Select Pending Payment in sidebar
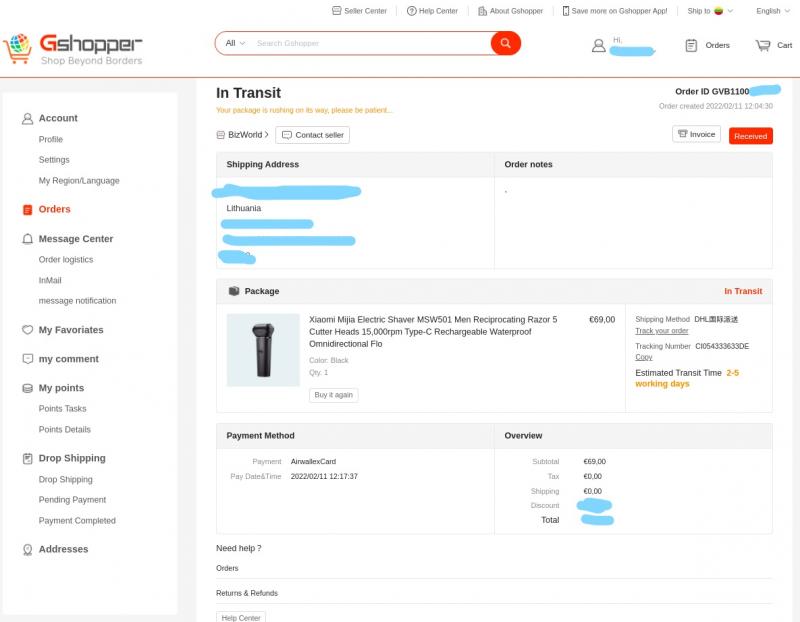 [72, 500]
